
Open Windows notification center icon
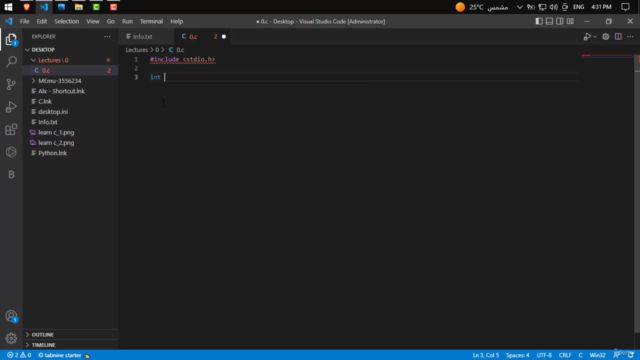[x=625, y=7]
